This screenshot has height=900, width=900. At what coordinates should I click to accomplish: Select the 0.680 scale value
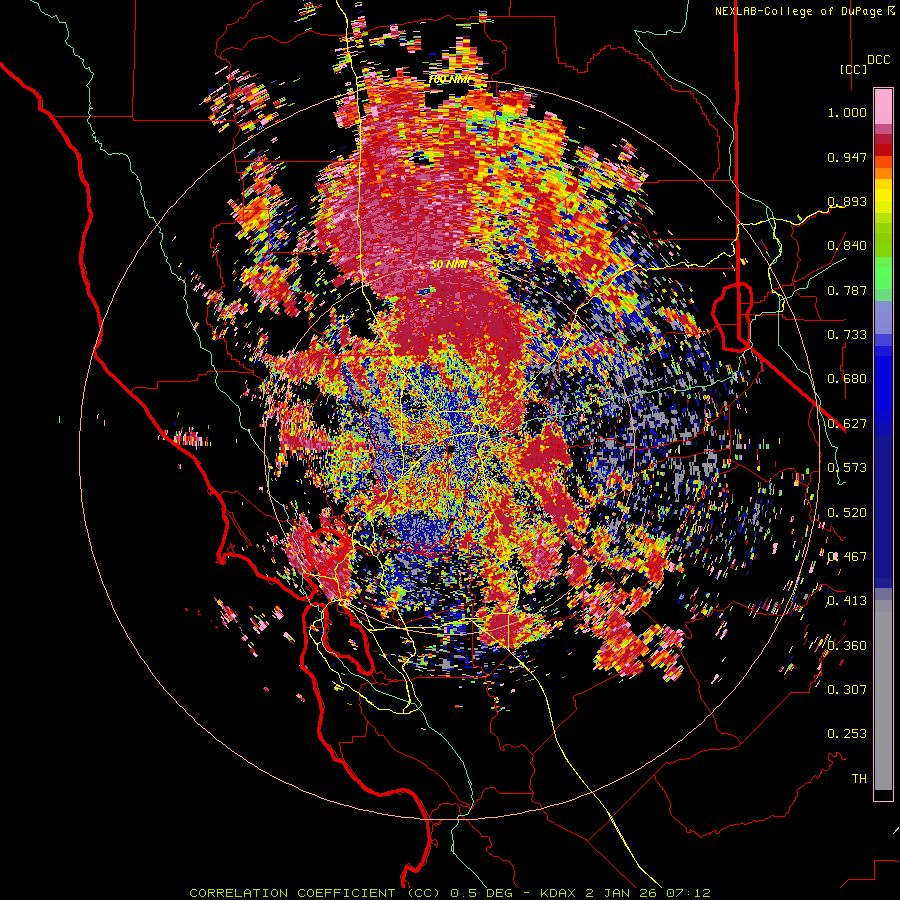click(847, 379)
